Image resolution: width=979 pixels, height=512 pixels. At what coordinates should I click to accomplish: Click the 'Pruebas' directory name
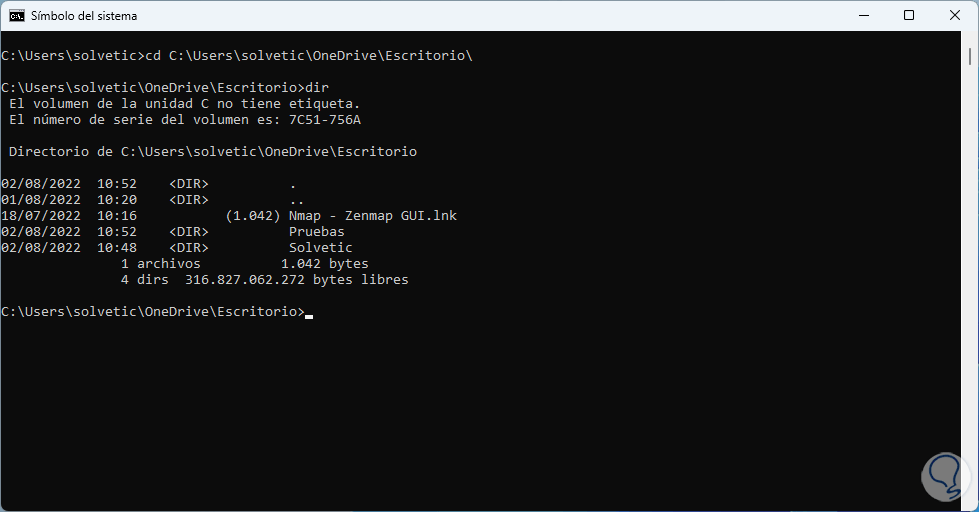tap(316, 232)
